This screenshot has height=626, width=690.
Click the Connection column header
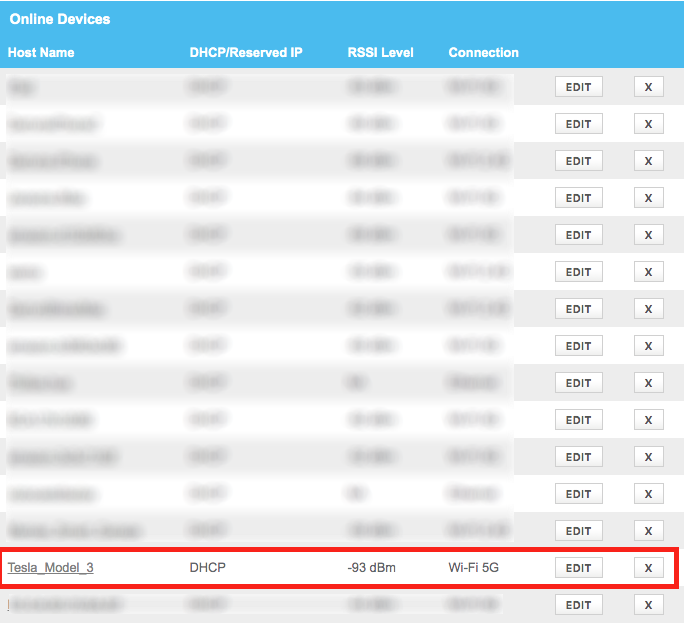tap(484, 53)
